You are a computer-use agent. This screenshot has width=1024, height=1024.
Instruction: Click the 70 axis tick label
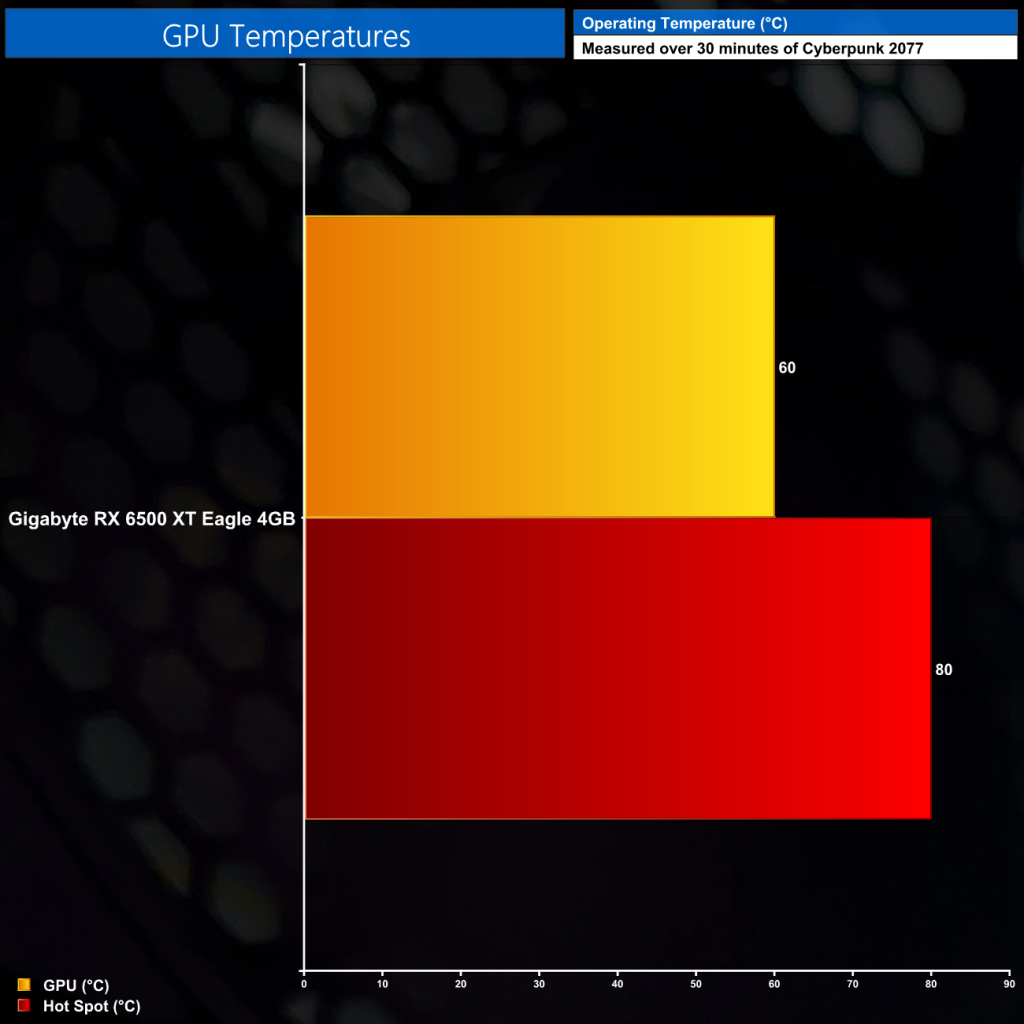click(x=852, y=984)
